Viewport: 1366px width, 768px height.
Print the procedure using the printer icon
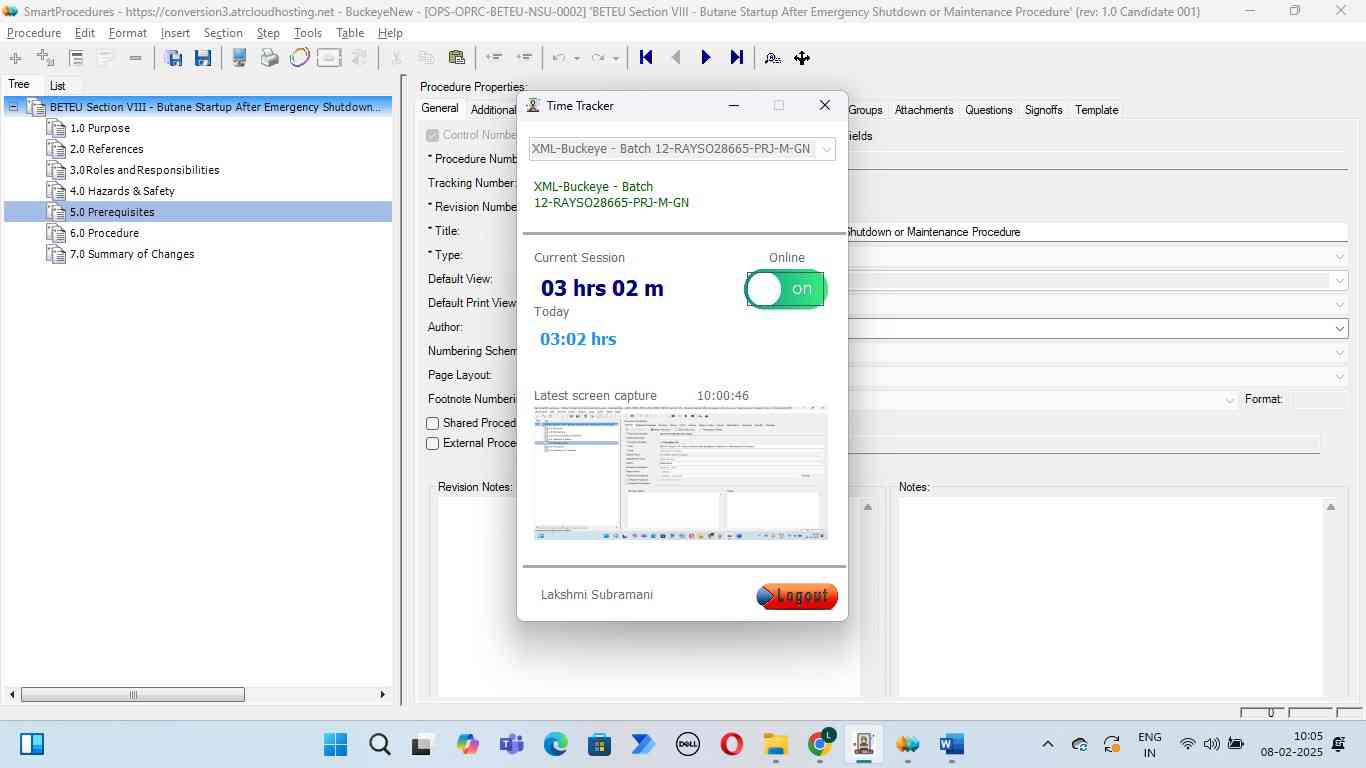pos(269,58)
